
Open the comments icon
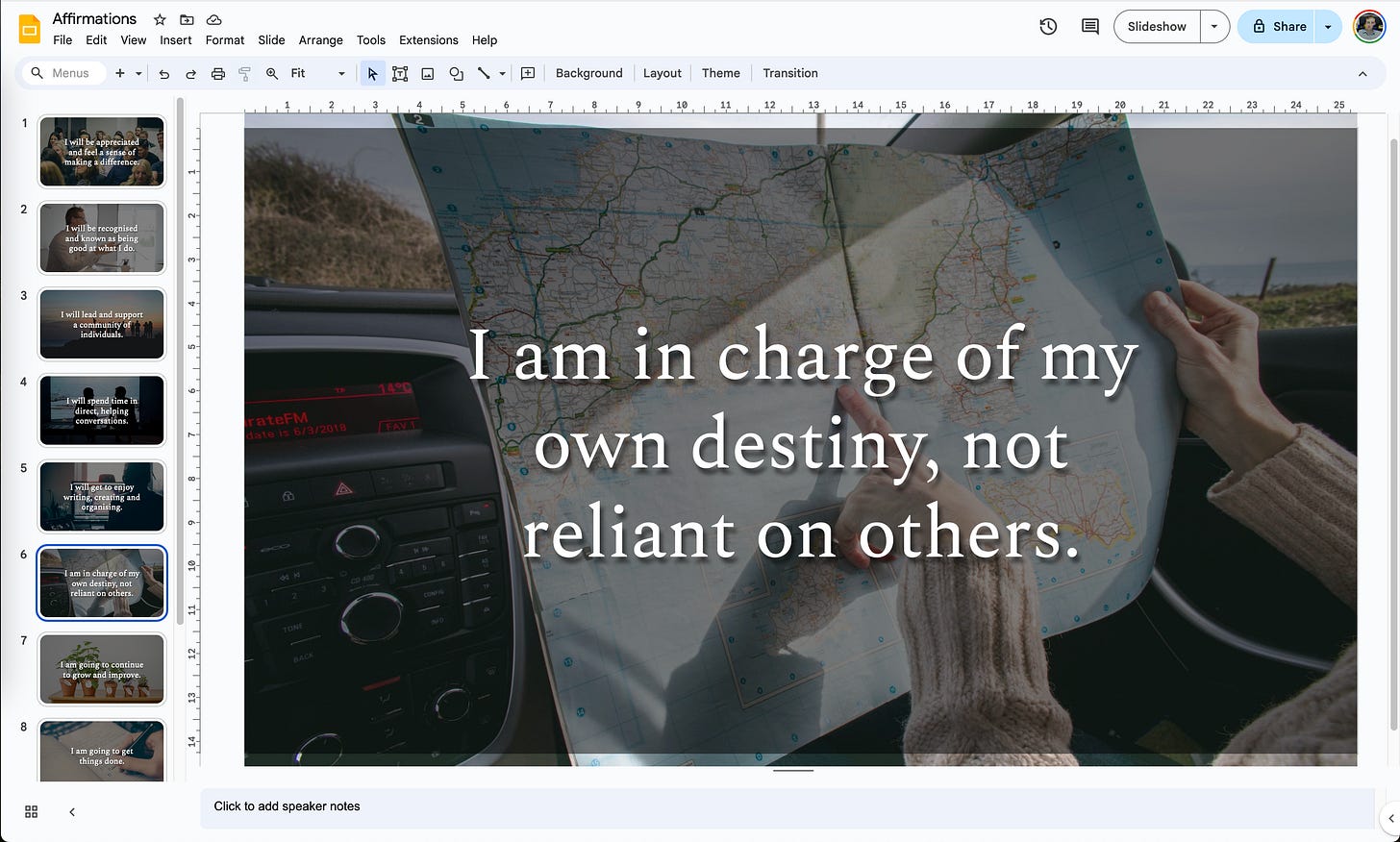coord(1089,27)
